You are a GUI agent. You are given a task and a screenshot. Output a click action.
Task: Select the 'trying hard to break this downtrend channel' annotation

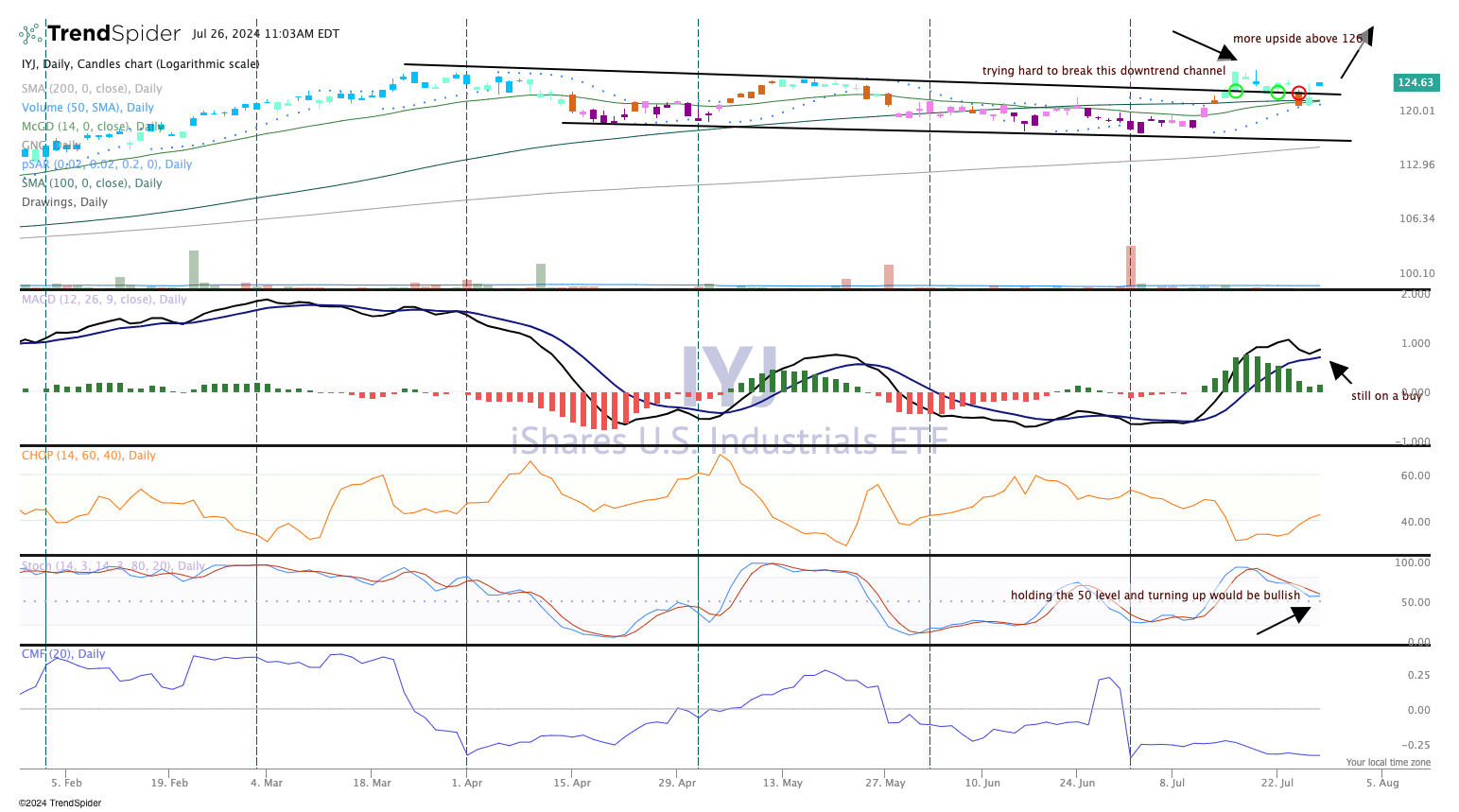(1103, 71)
